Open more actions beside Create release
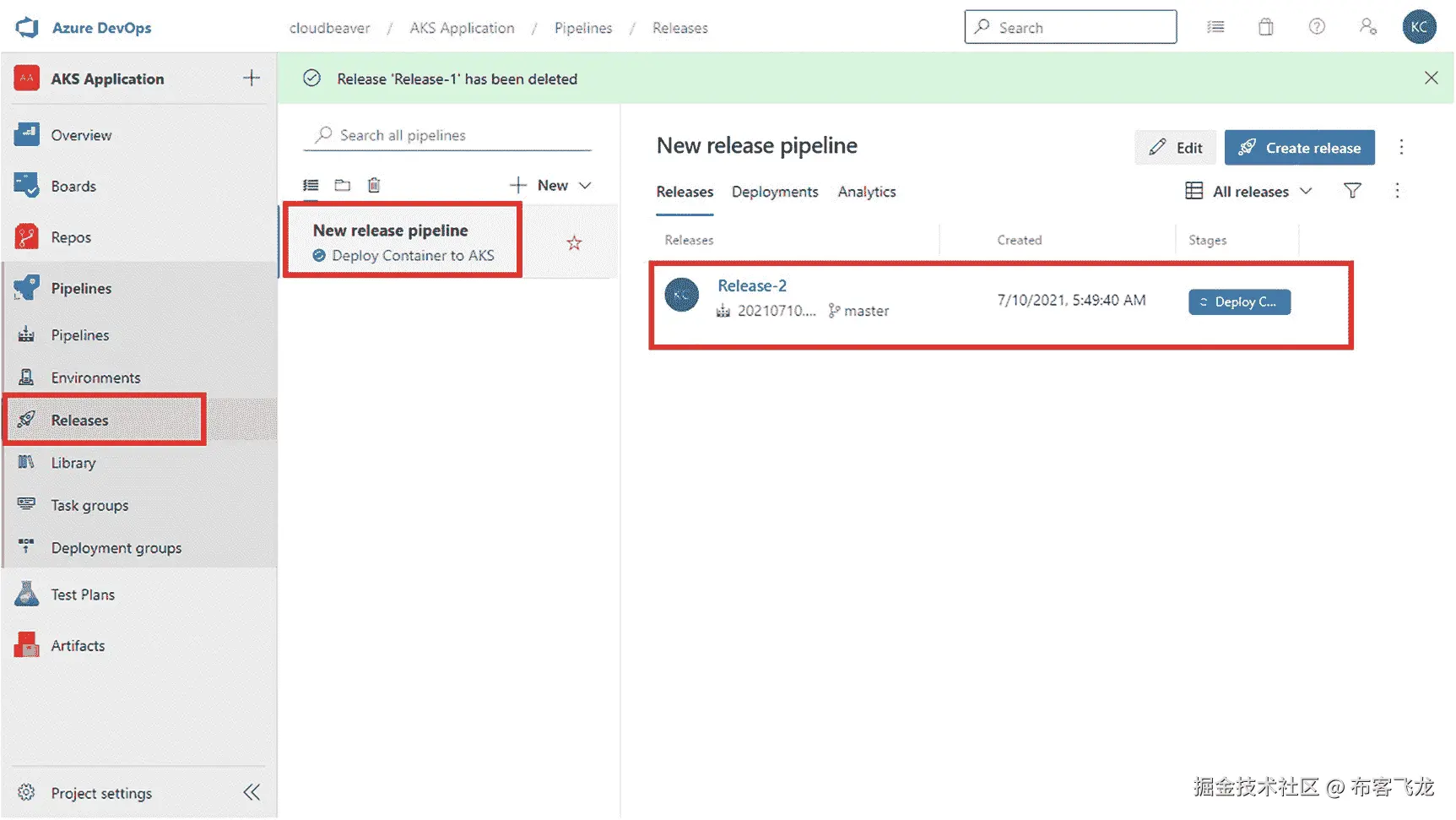The image size is (1456, 820). coord(1401,148)
